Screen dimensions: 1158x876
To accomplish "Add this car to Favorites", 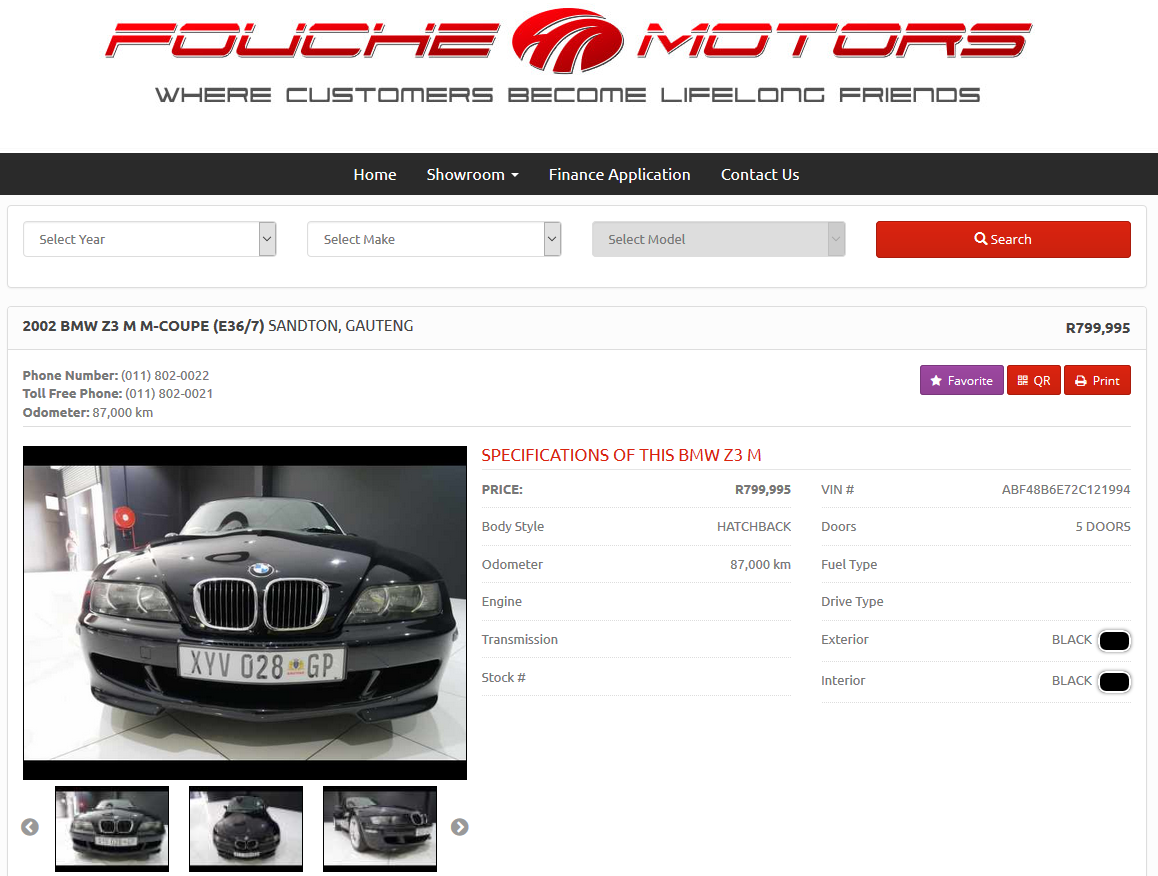I will tap(962, 380).
